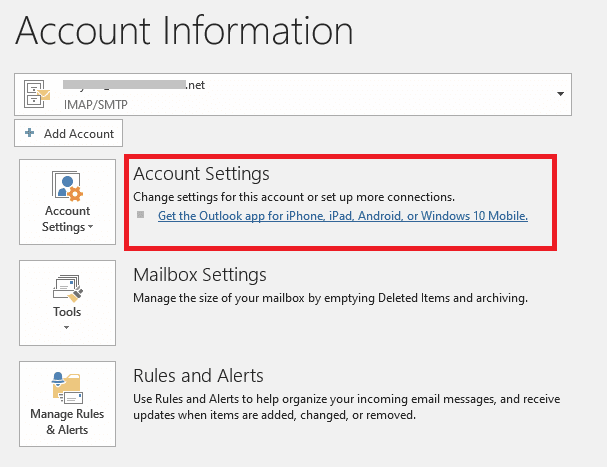Select the Rules and Alerts section heading

[198, 376]
